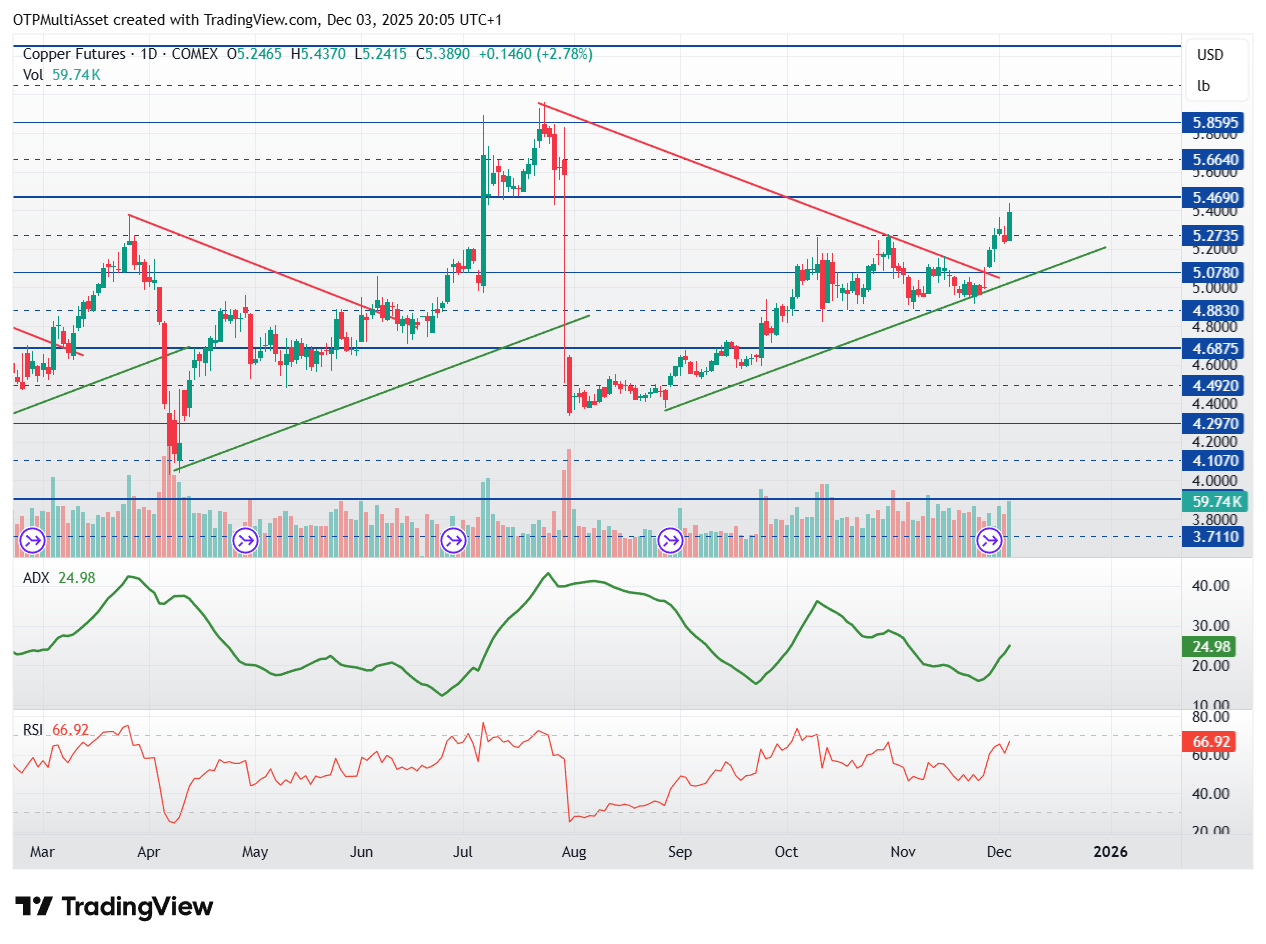This screenshot has height=944, width=1266.
Task: Click the Mar label on time axis
Action: (42, 852)
